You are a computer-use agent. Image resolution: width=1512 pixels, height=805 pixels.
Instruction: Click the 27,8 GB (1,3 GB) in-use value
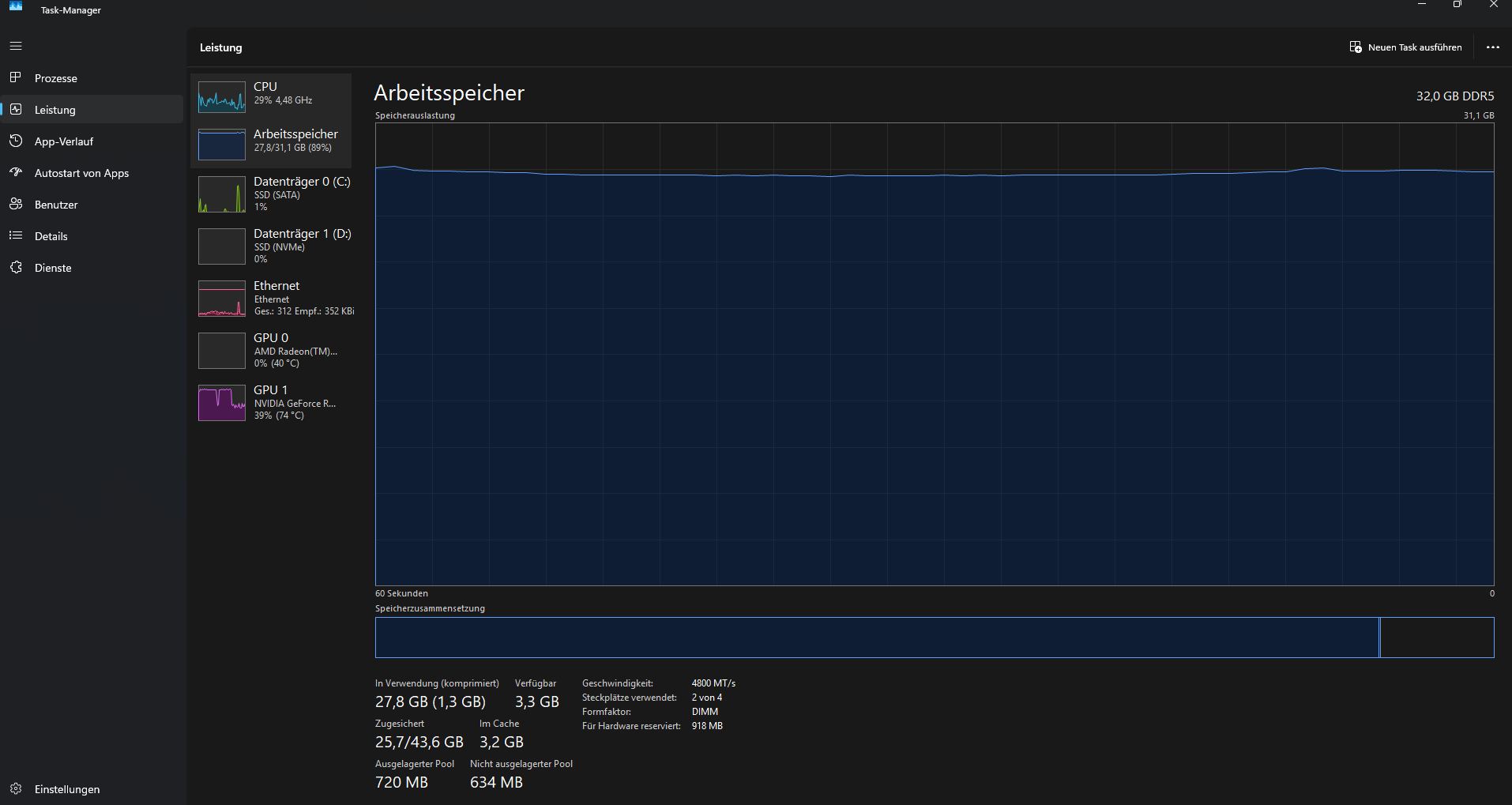(431, 702)
